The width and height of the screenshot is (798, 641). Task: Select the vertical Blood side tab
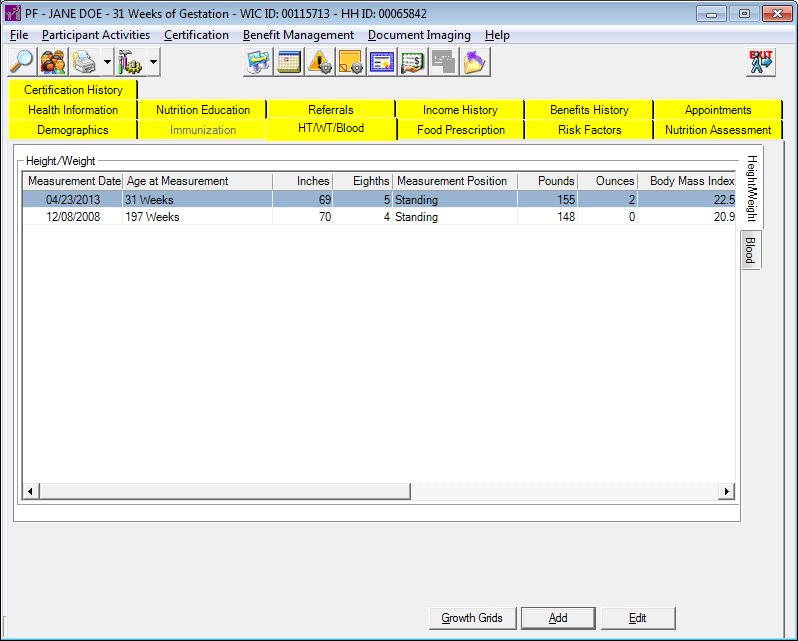click(750, 250)
